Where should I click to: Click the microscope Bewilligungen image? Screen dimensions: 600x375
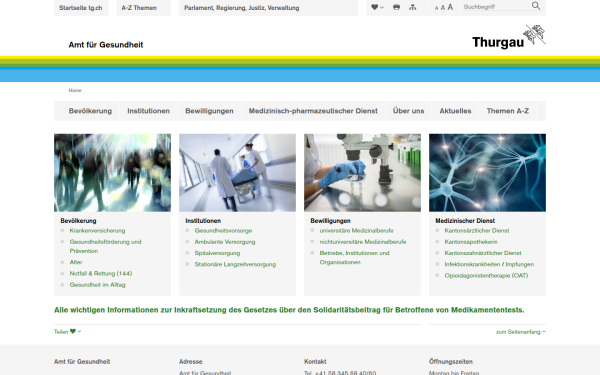point(362,173)
